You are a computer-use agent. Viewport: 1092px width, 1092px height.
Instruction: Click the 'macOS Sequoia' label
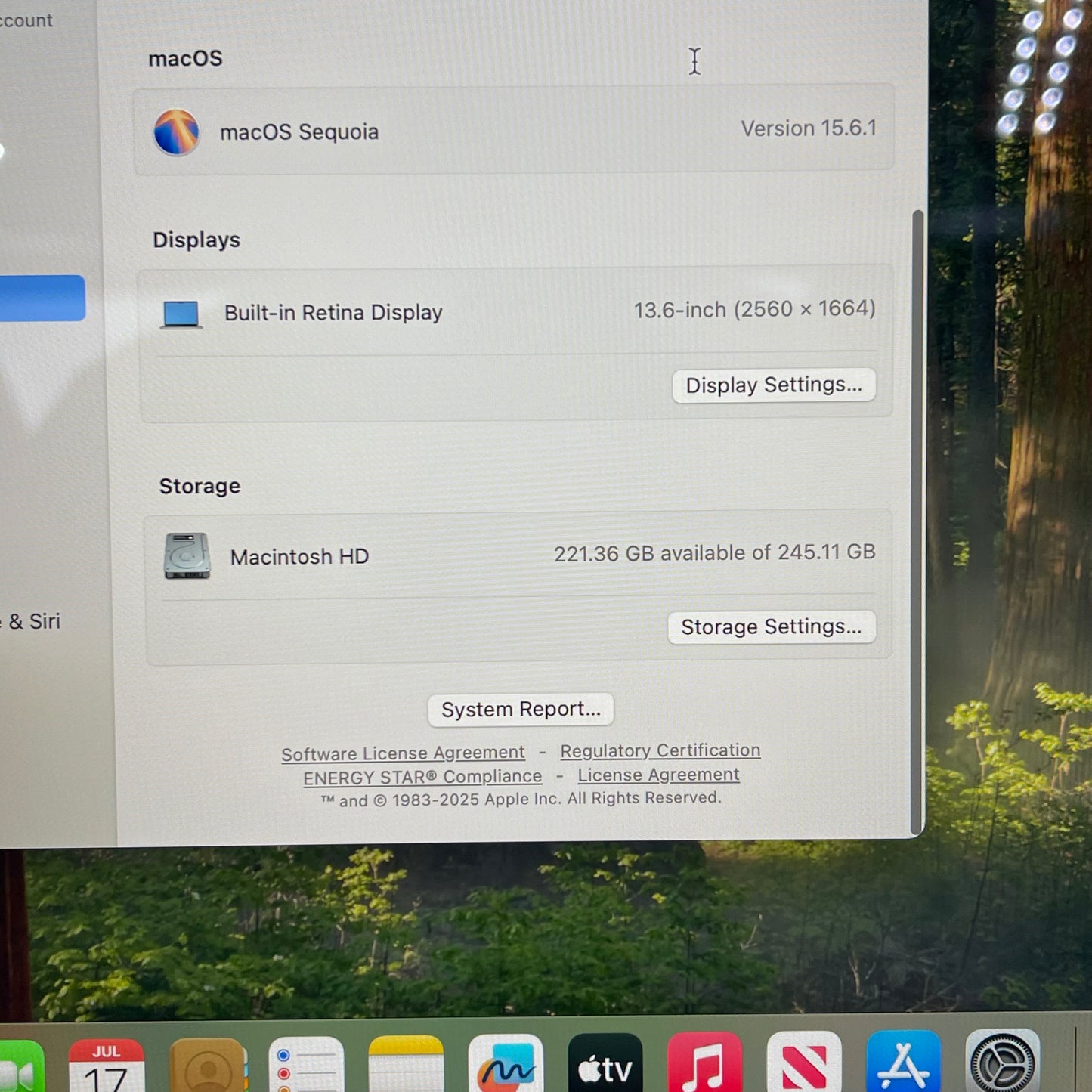point(299,132)
